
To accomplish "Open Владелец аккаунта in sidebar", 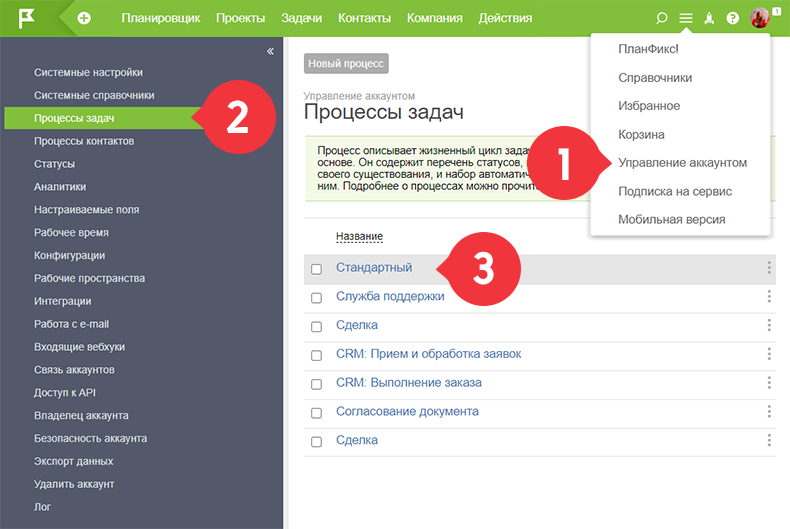I will point(81,416).
